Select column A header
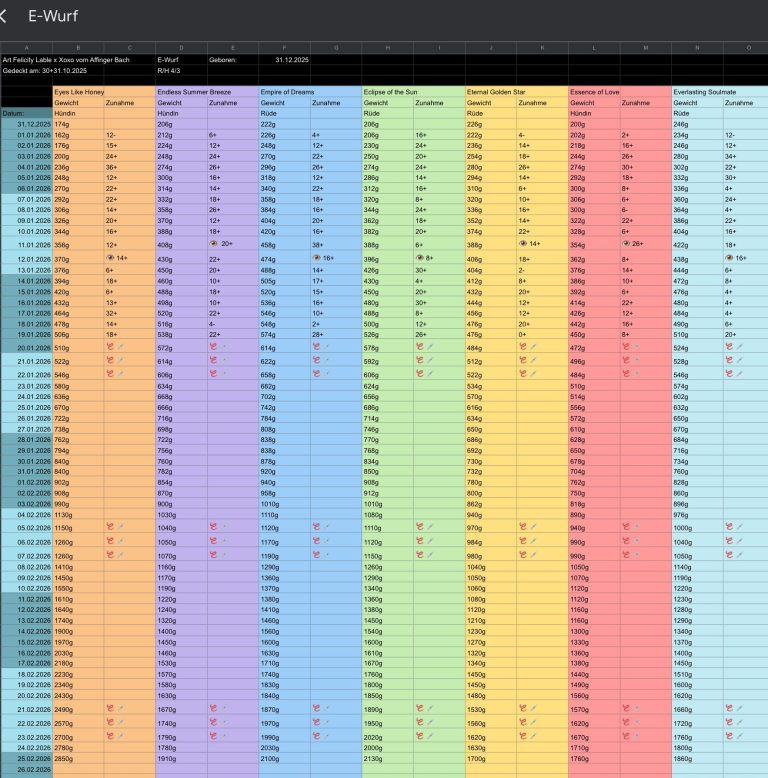Screen dimensions: 768x778 (x=26, y=48)
